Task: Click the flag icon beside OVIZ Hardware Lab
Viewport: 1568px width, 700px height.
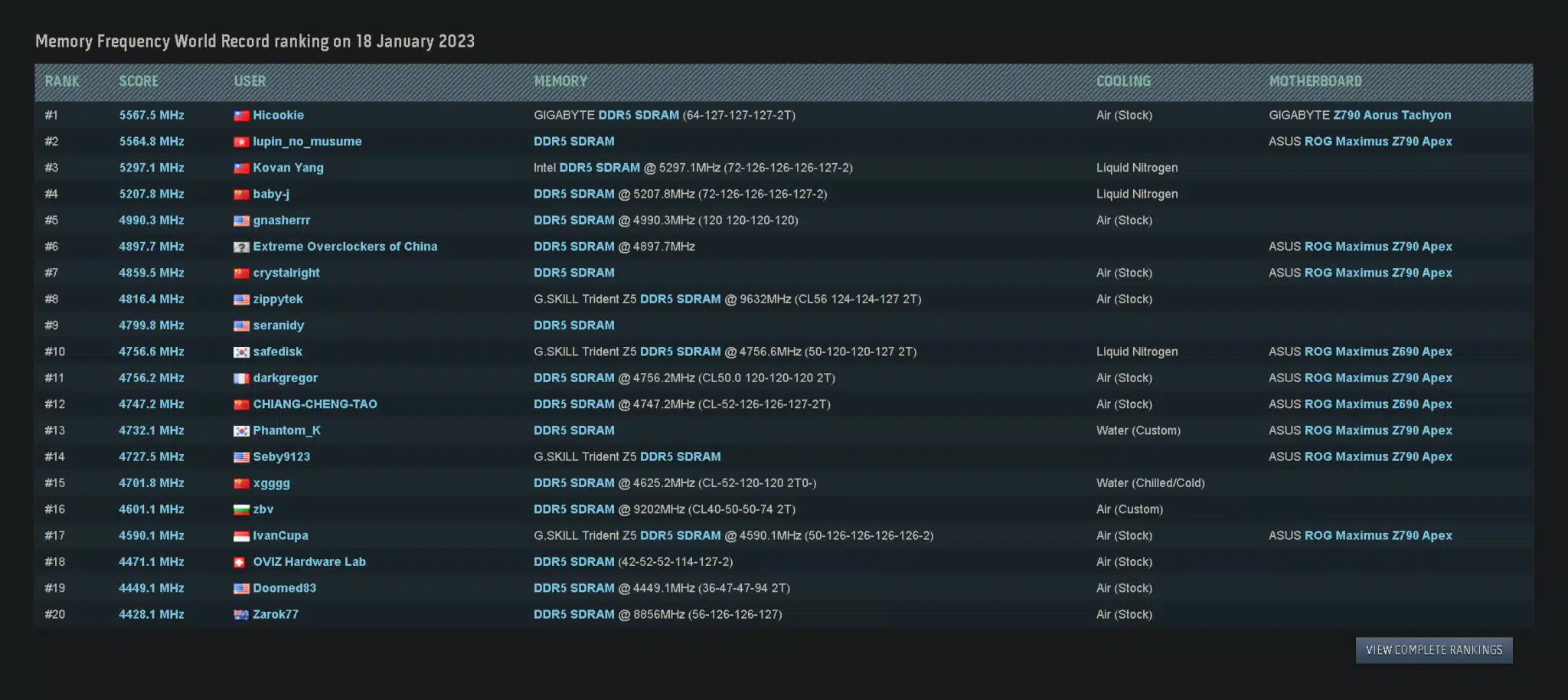Action: tap(241, 562)
